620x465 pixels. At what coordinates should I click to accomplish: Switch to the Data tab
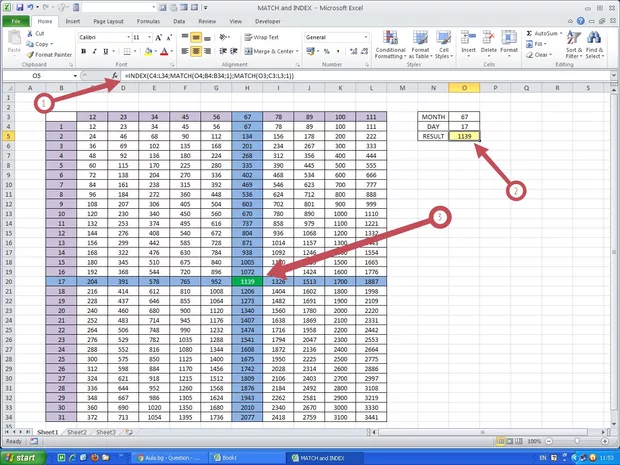(179, 21)
